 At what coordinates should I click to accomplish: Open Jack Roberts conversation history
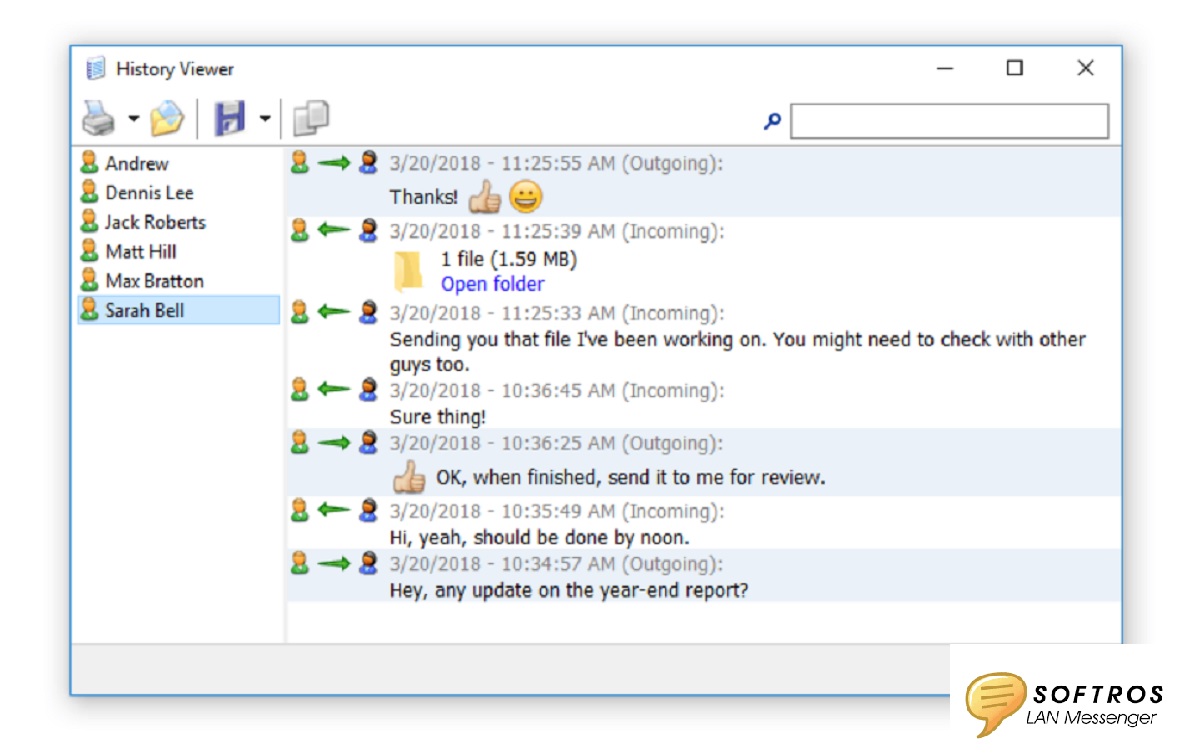[155, 222]
